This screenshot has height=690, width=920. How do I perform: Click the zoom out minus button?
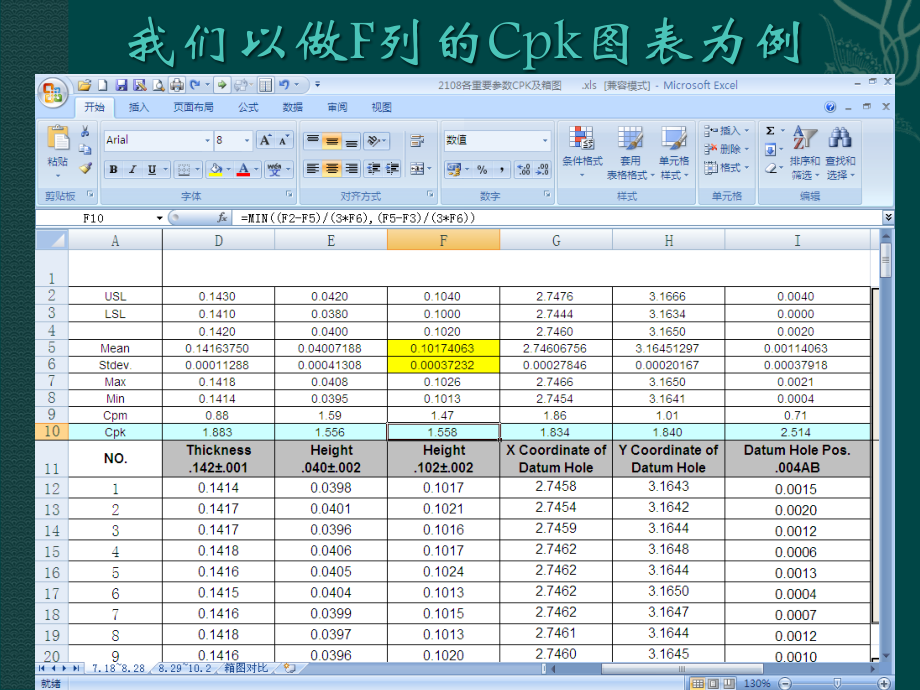(x=785, y=684)
